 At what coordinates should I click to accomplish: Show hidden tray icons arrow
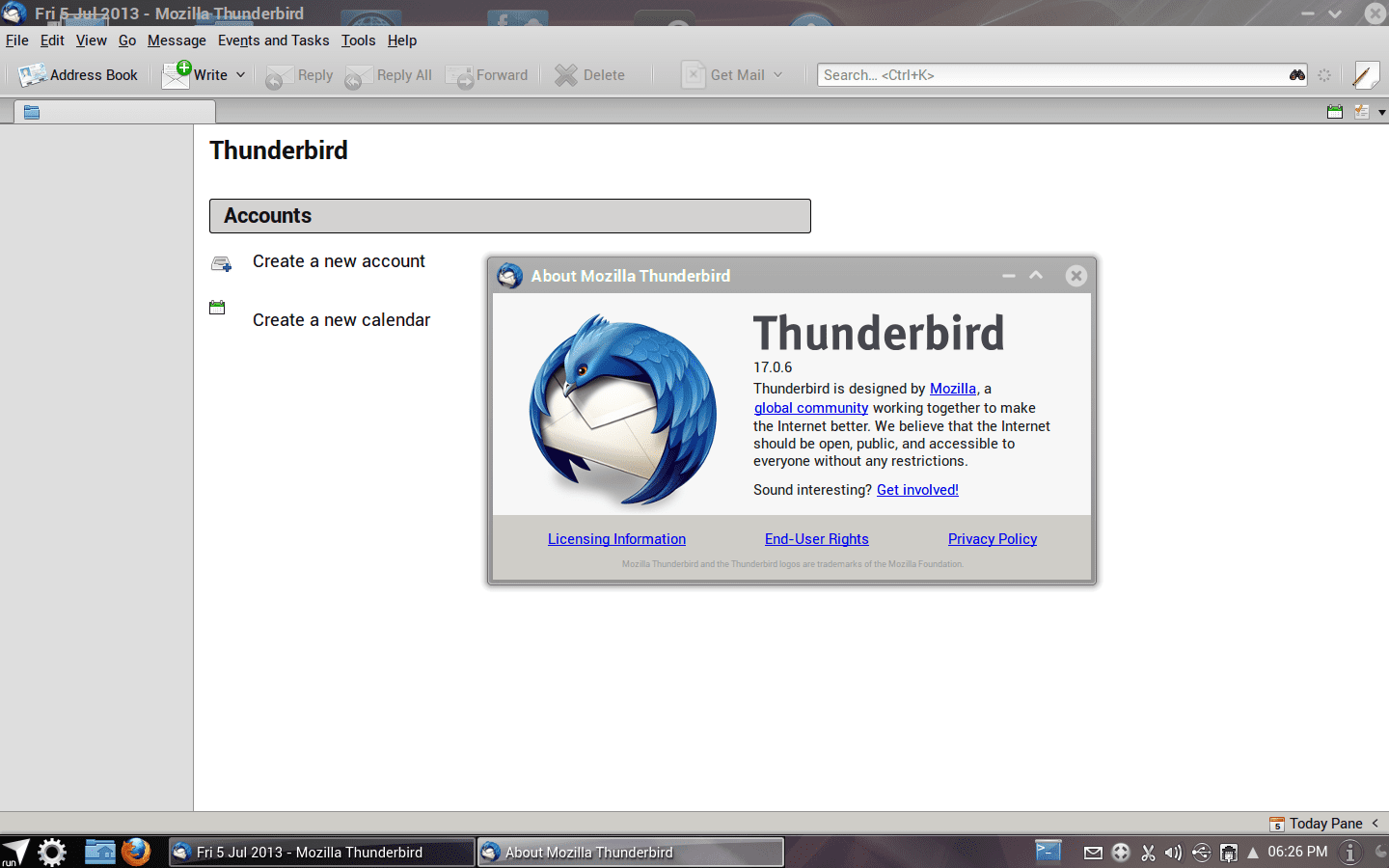1253,853
